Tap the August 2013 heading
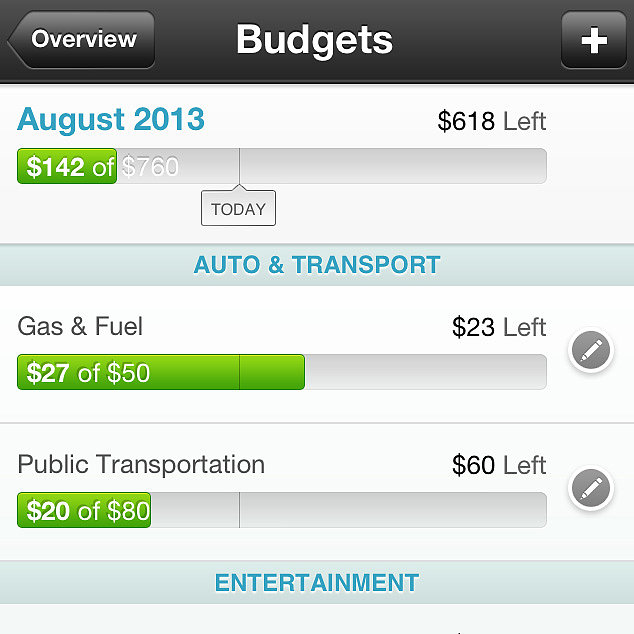 pyautogui.click(x=111, y=119)
